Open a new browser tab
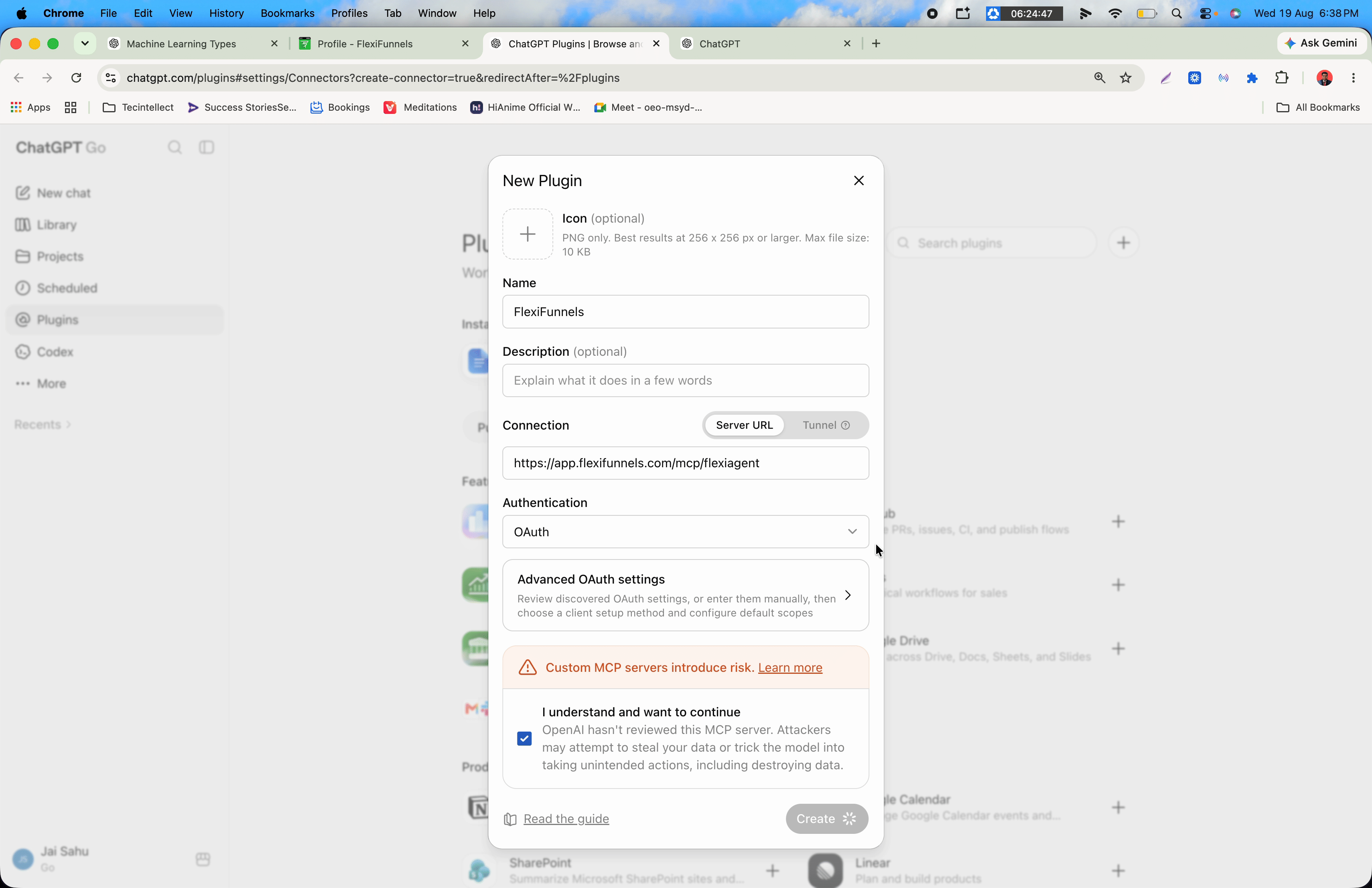Viewport: 1372px width, 888px height. pyautogui.click(x=876, y=44)
